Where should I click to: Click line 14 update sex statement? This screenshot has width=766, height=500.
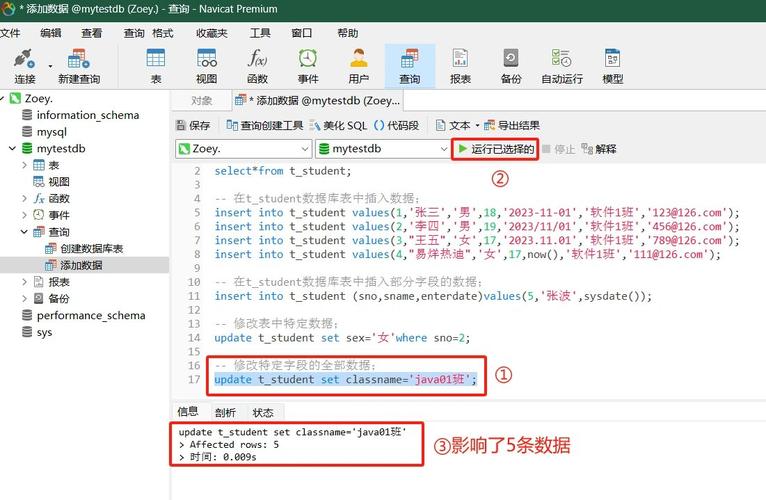(x=342, y=338)
